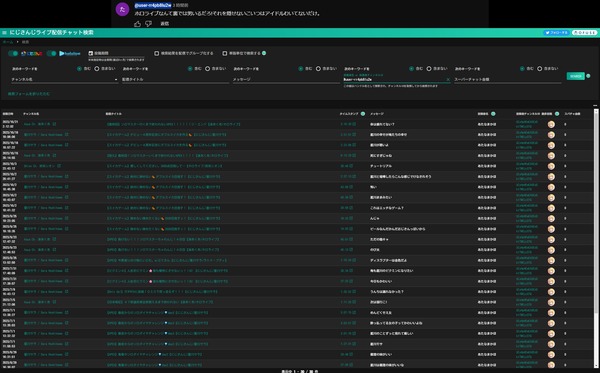Check the group results by stream checkbox
Viewport: 600px width, 373px height.
(x=157, y=53)
